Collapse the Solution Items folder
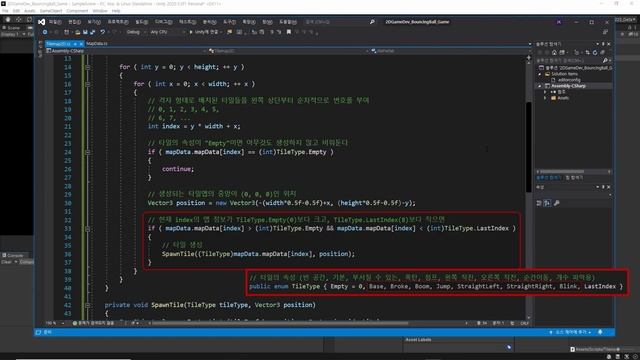Screen dimensions: 640x360 (x=540, y=74)
